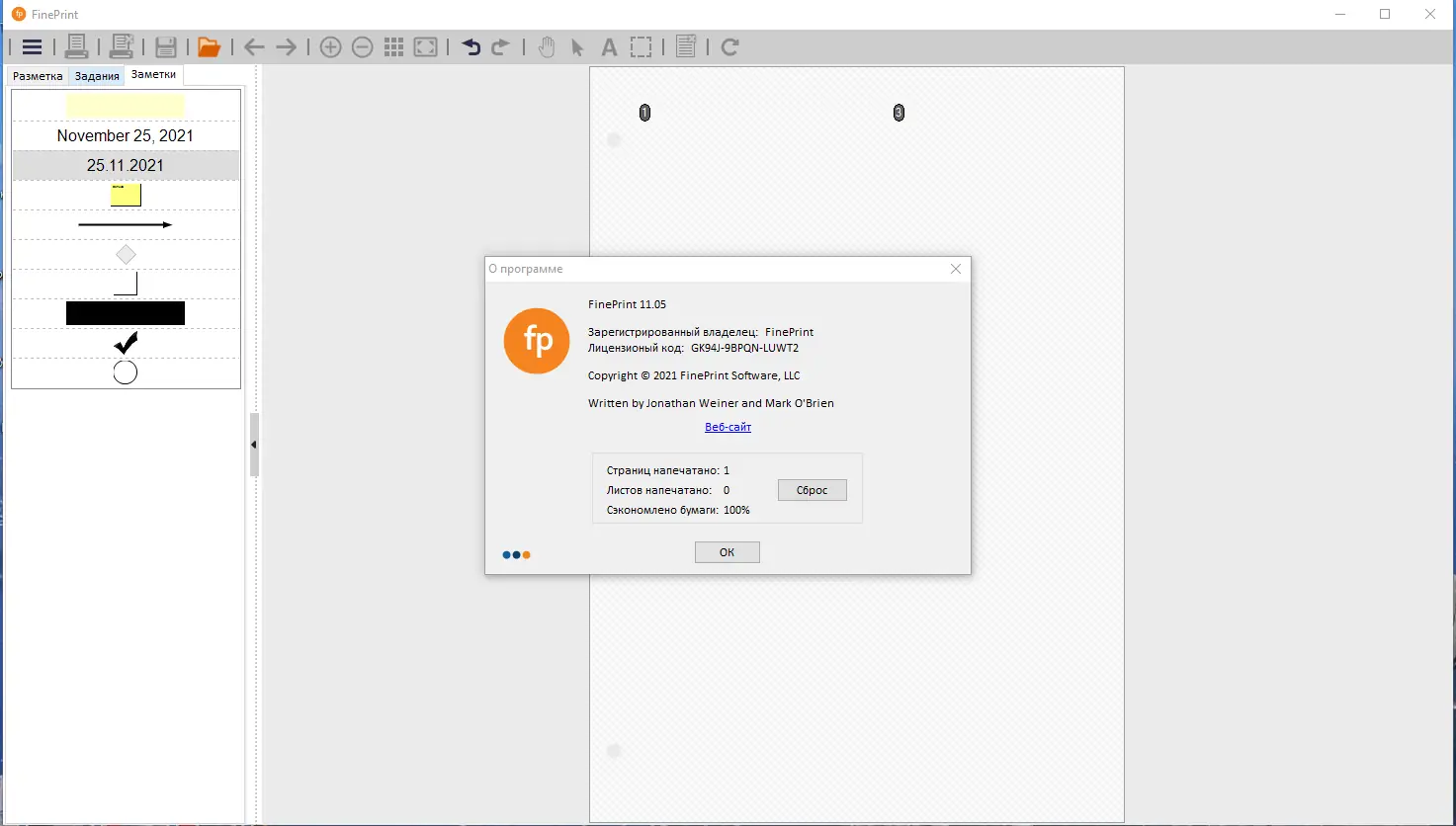Undo the last action
1456x826 pixels.
pos(471,46)
